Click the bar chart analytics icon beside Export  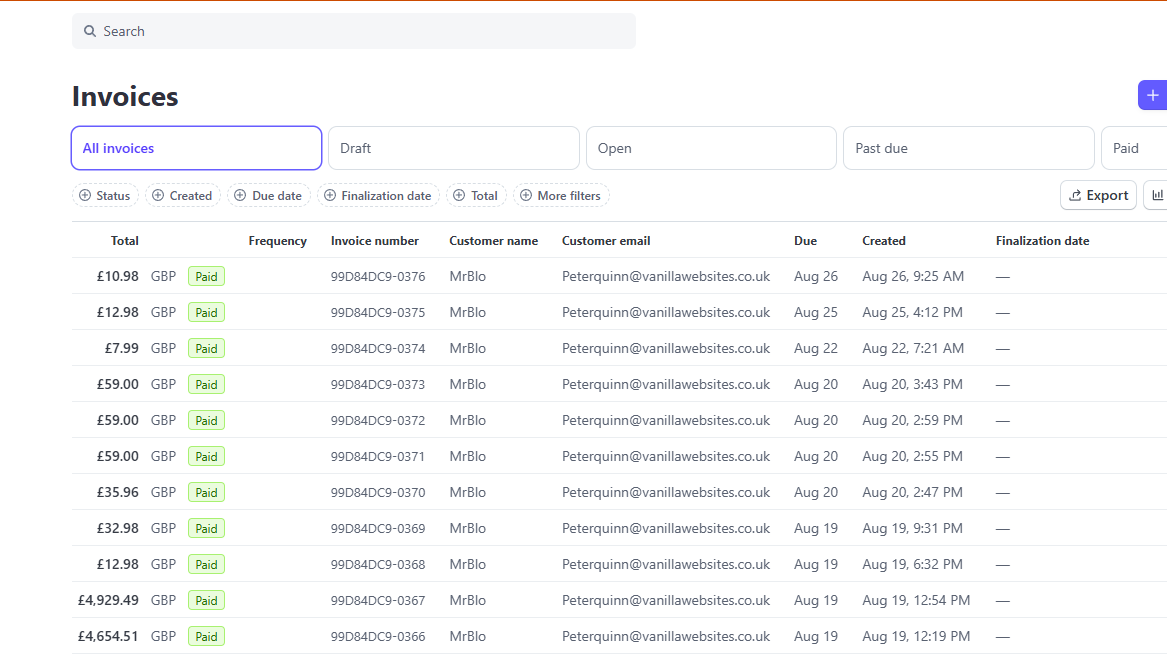(1157, 195)
